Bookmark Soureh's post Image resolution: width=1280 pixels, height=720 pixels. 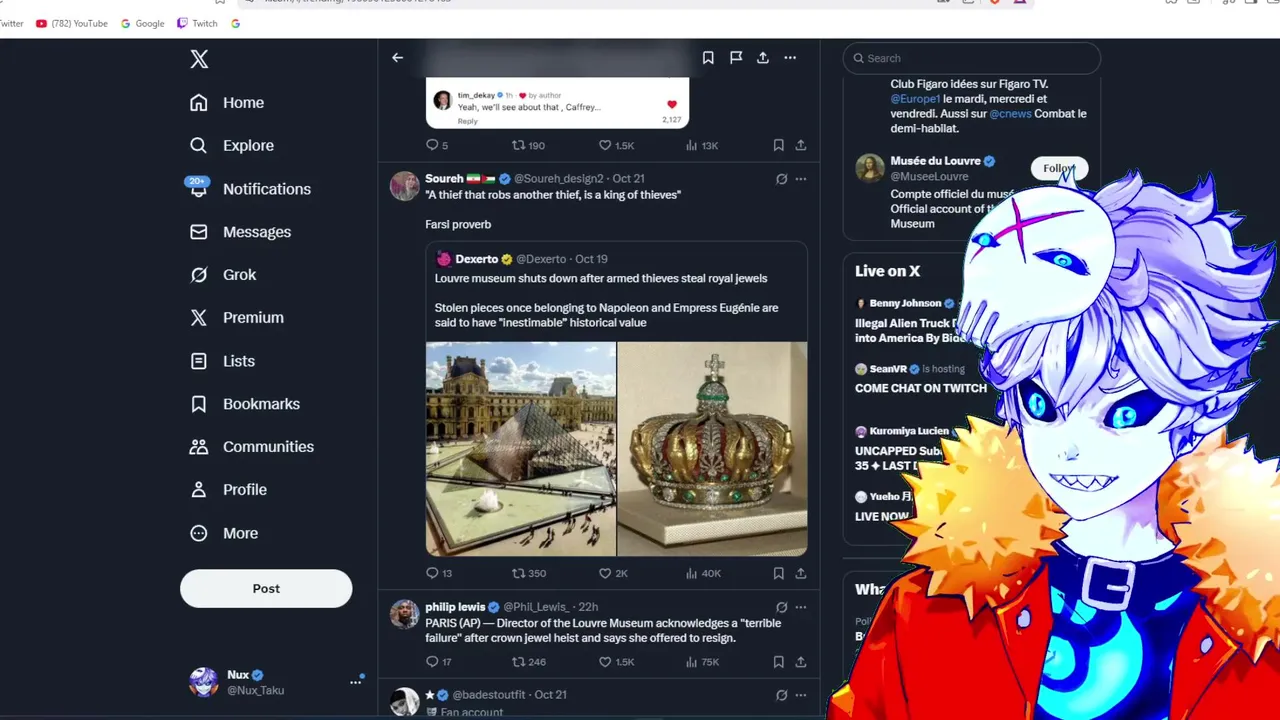coord(778,573)
